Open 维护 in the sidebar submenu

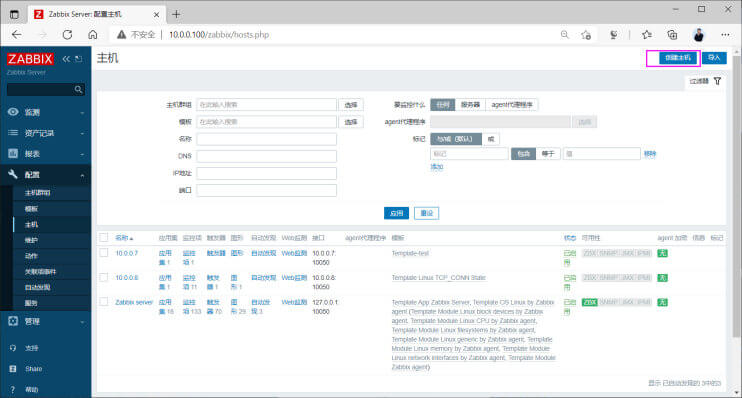pyautogui.click(x=31, y=240)
